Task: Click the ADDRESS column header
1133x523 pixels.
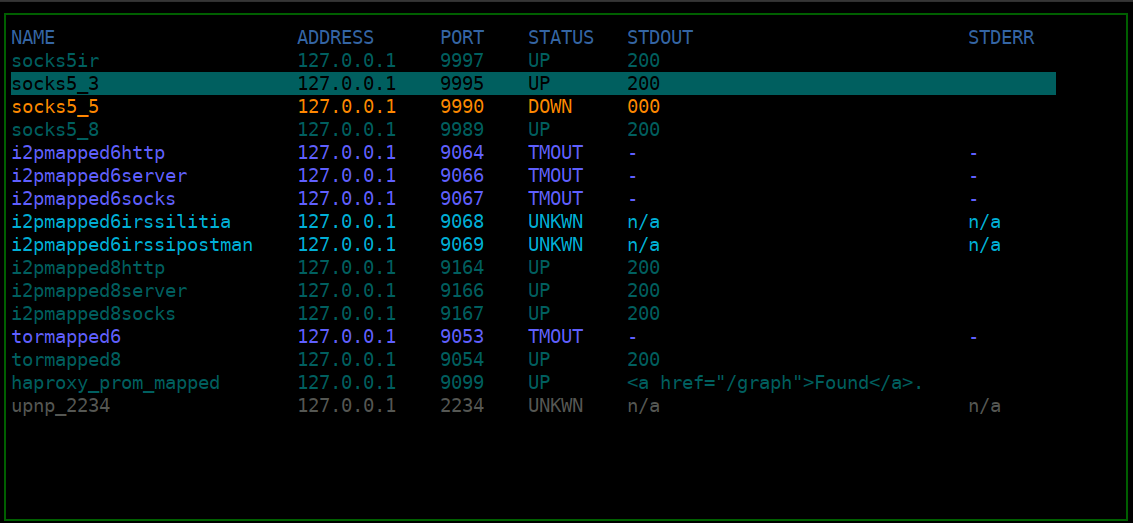Action: click(335, 38)
